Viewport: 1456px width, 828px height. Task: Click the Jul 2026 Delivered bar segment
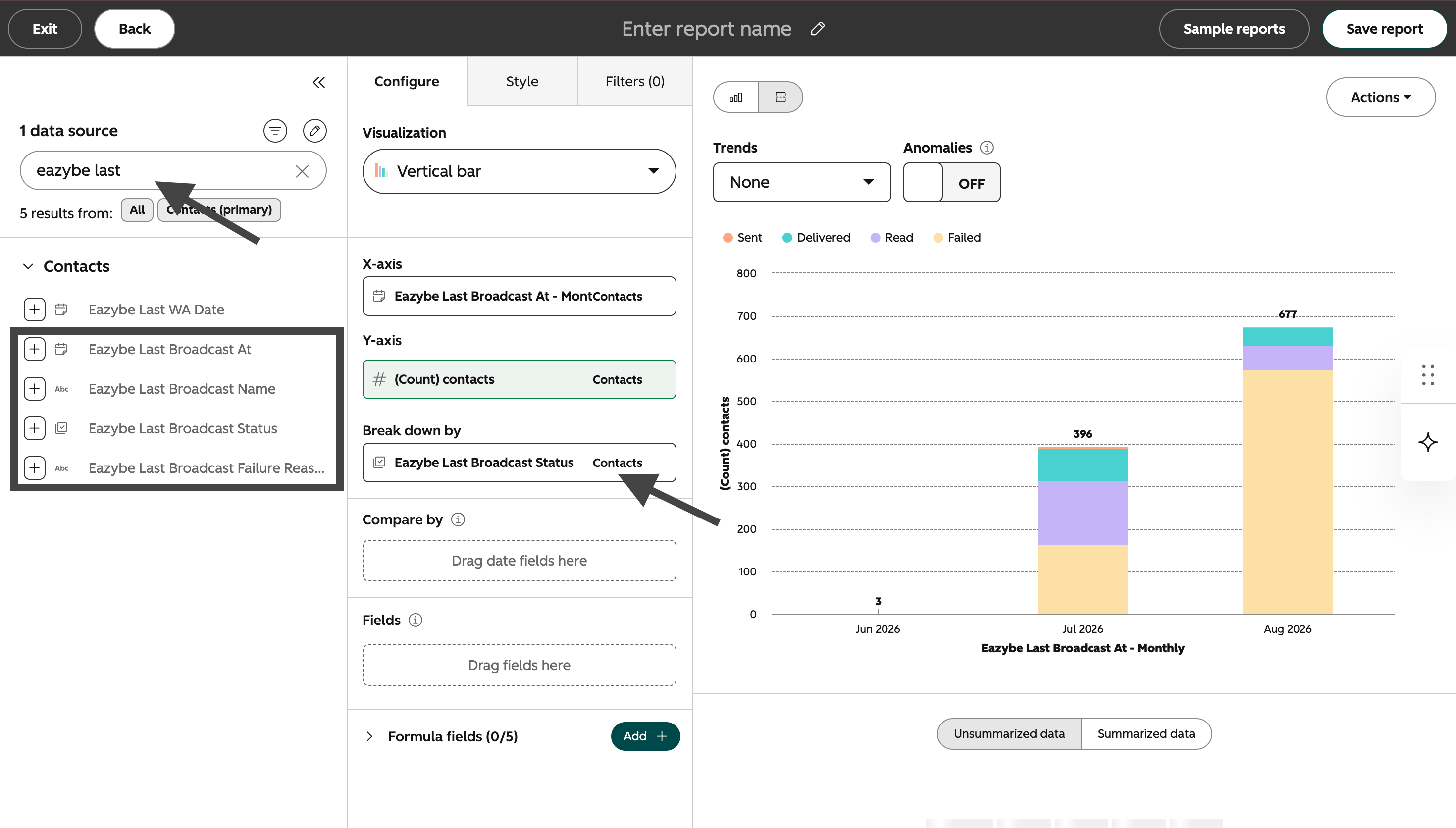pos(1083,465)
